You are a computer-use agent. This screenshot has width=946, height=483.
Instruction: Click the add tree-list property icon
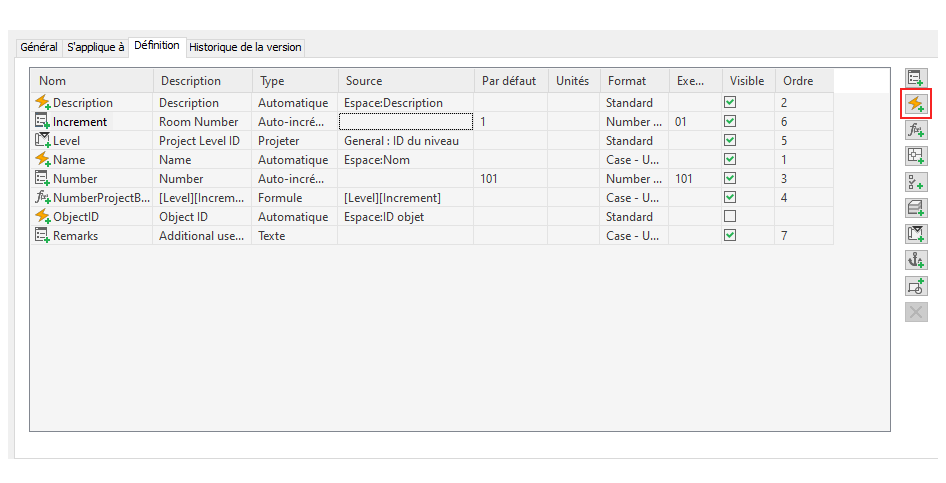pyautogui.click(x=916, y=182)
